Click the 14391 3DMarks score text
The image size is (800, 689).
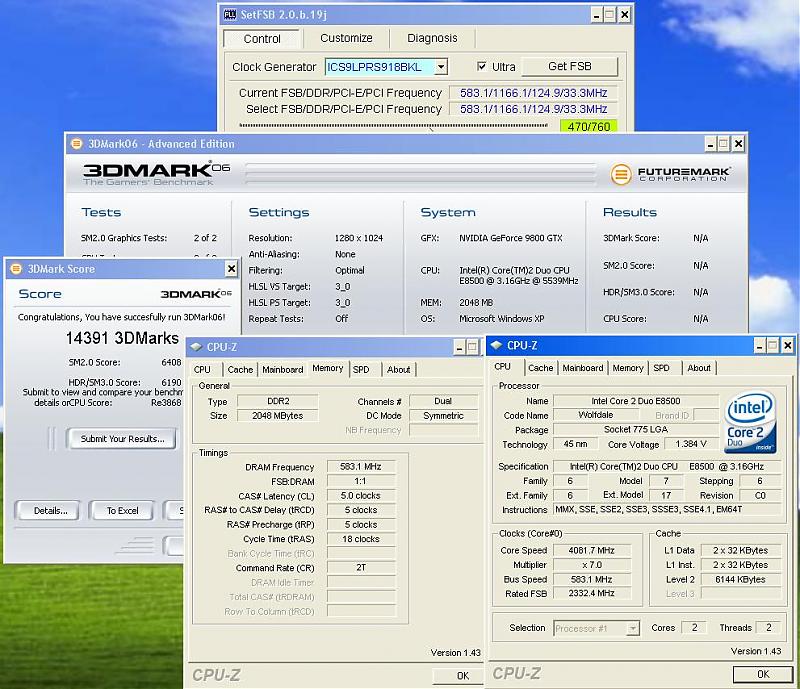point(122,338)
